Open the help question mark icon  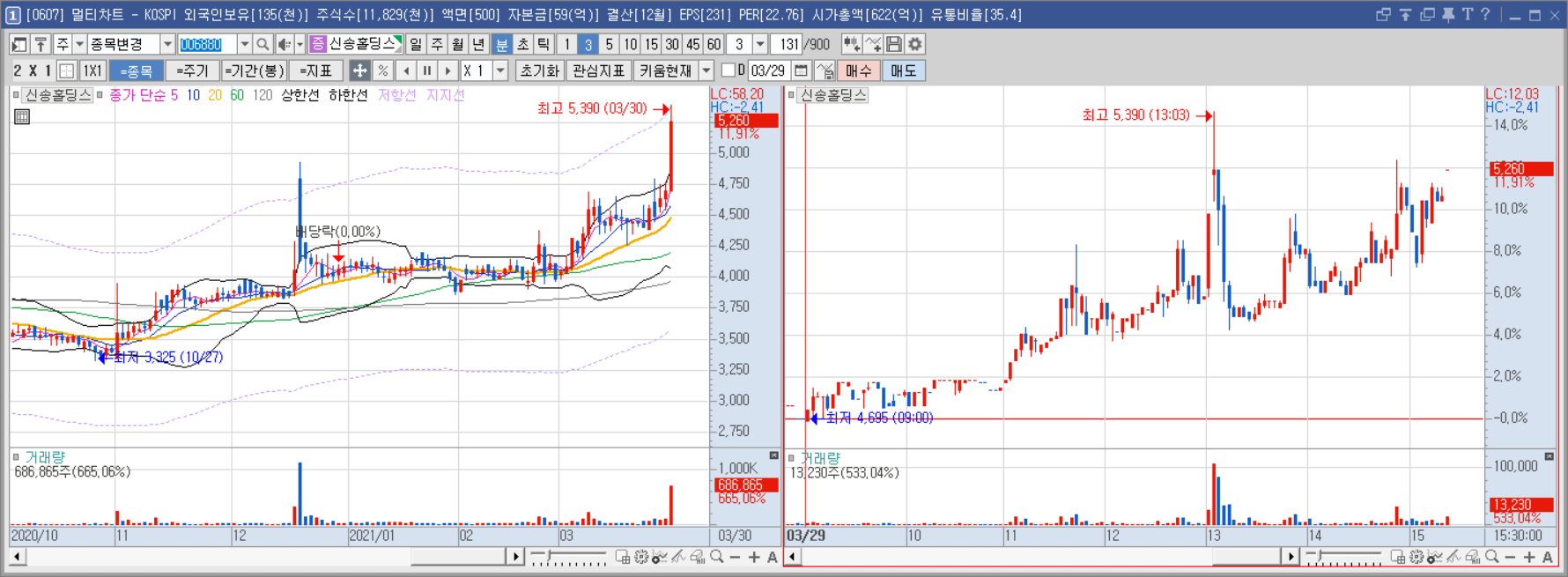coord(1486,15)
